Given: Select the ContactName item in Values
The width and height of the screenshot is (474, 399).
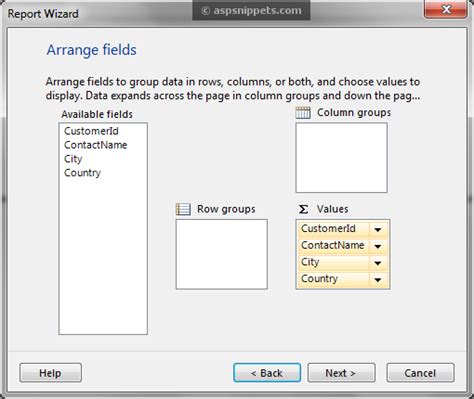Looking at the screenshot, I should [x=334, y=246].
